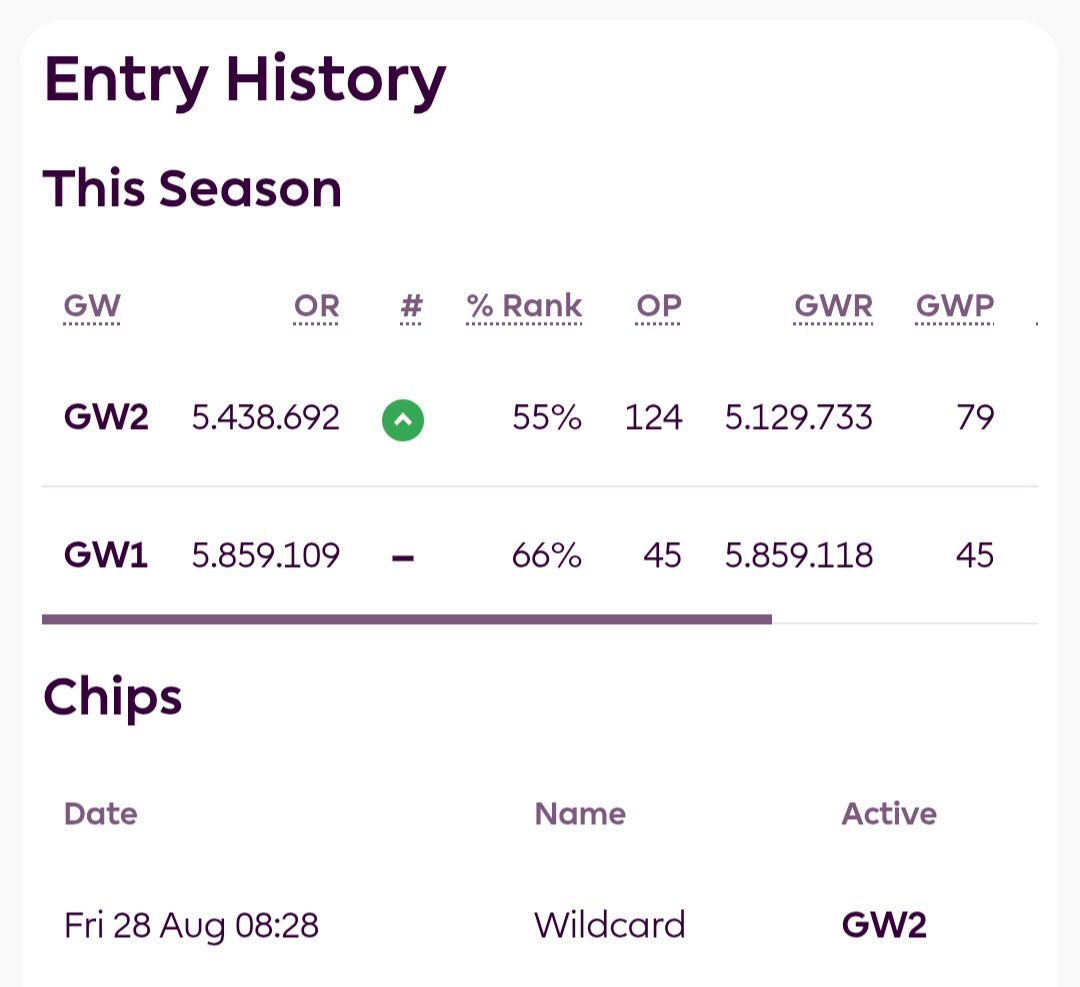Click the GW column header
The height and width of the screenshot is (987, 1080).
pyautogui.click(x=92, y=306)
